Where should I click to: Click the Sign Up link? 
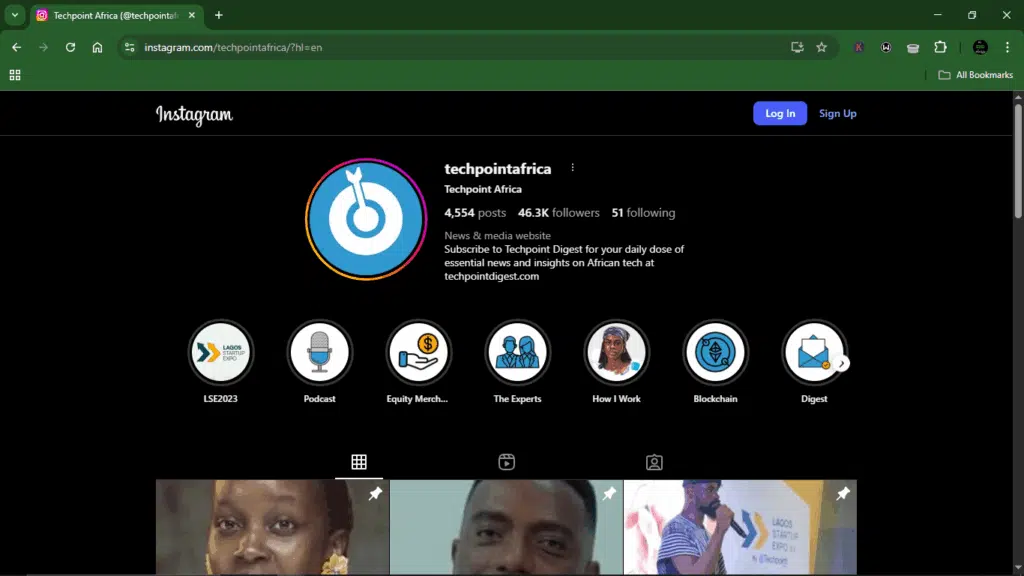pos(837,113)
